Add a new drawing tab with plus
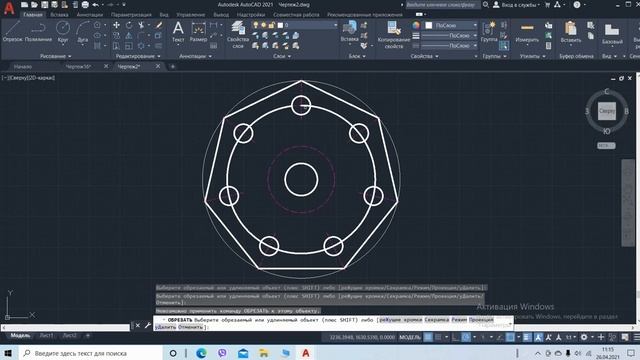 point(173,66)
